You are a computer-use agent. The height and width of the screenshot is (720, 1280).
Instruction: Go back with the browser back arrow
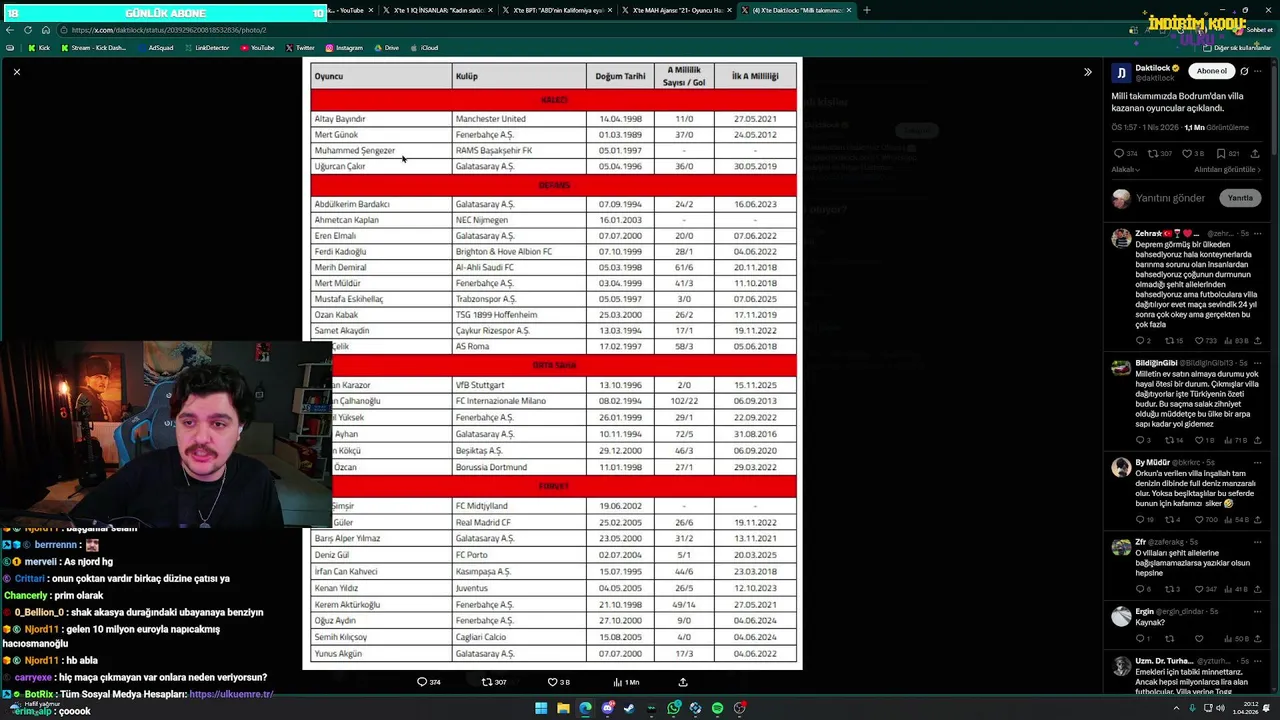coord(10,30)
